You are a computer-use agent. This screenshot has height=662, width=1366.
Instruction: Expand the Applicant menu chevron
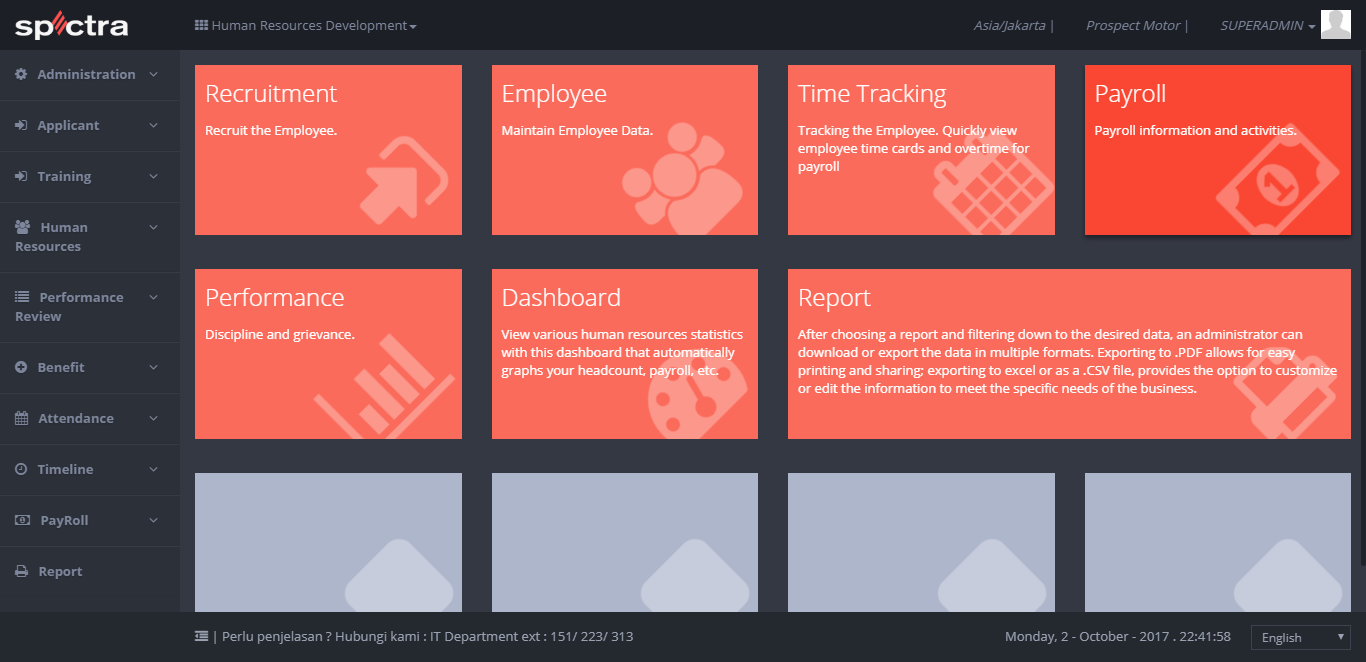[153, 125]
